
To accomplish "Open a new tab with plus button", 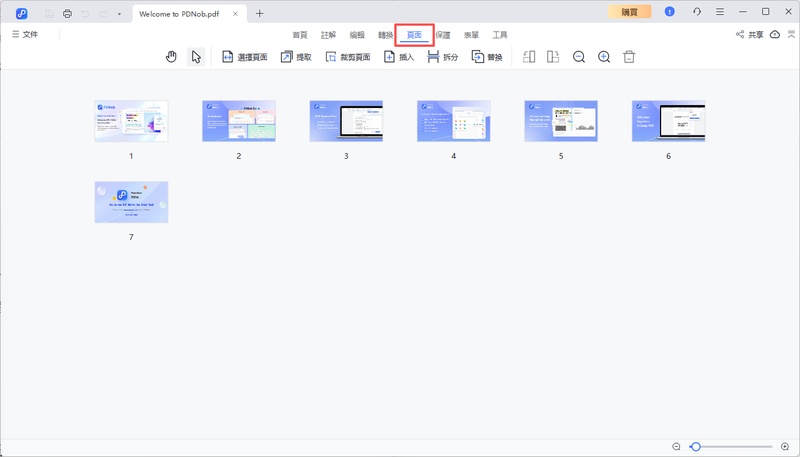I will [x=260, y=13].
